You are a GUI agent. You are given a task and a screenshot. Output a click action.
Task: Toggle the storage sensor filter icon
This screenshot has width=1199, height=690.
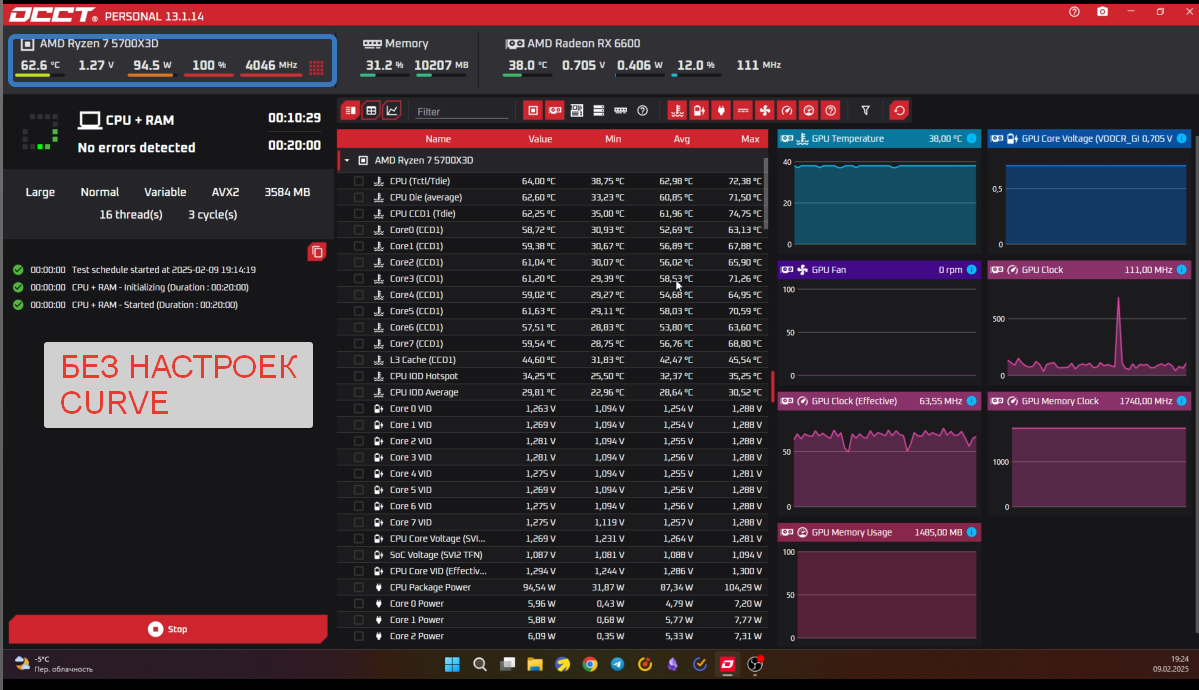pyautogui.click(x=599, y=111)
